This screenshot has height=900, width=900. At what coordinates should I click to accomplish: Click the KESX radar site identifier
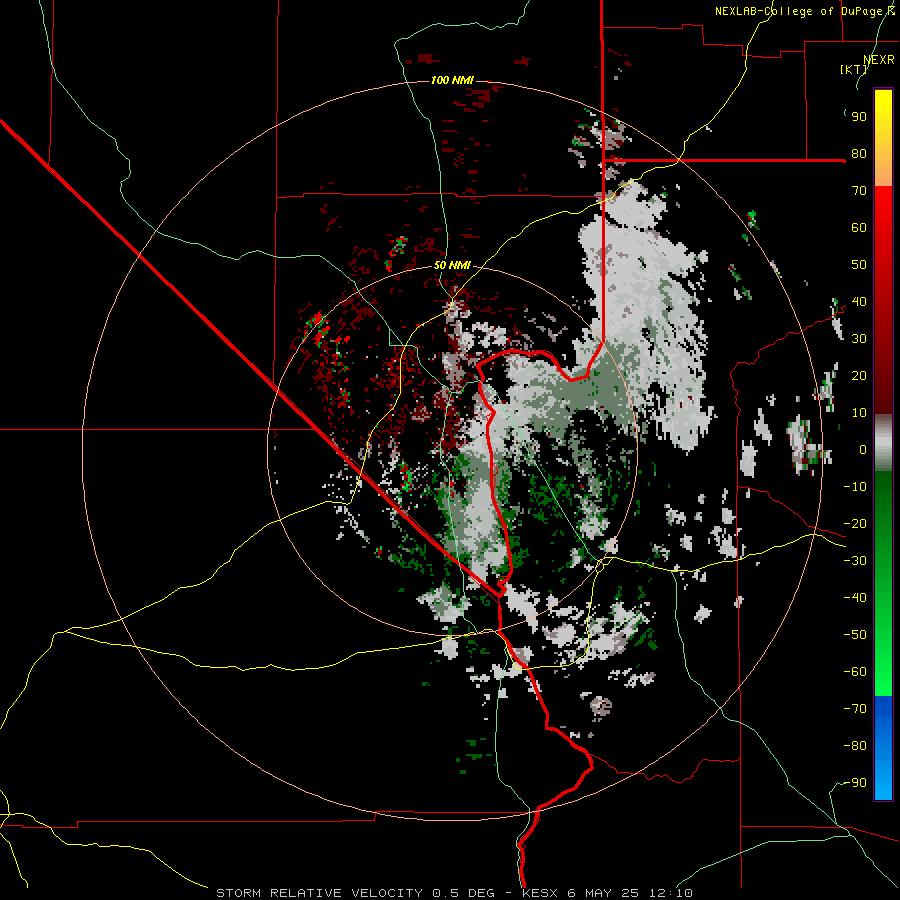click(x=540, y=893)
